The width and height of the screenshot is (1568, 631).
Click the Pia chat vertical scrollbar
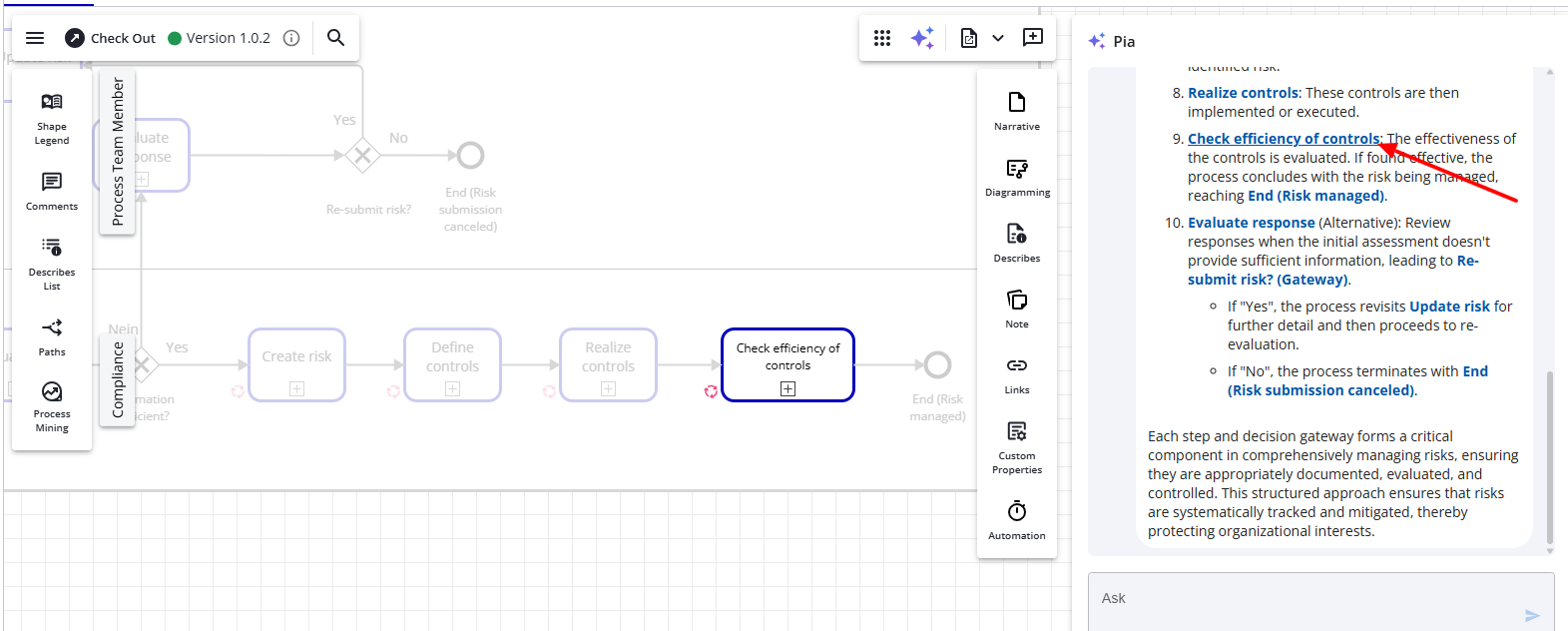(x=1549, y=457)
